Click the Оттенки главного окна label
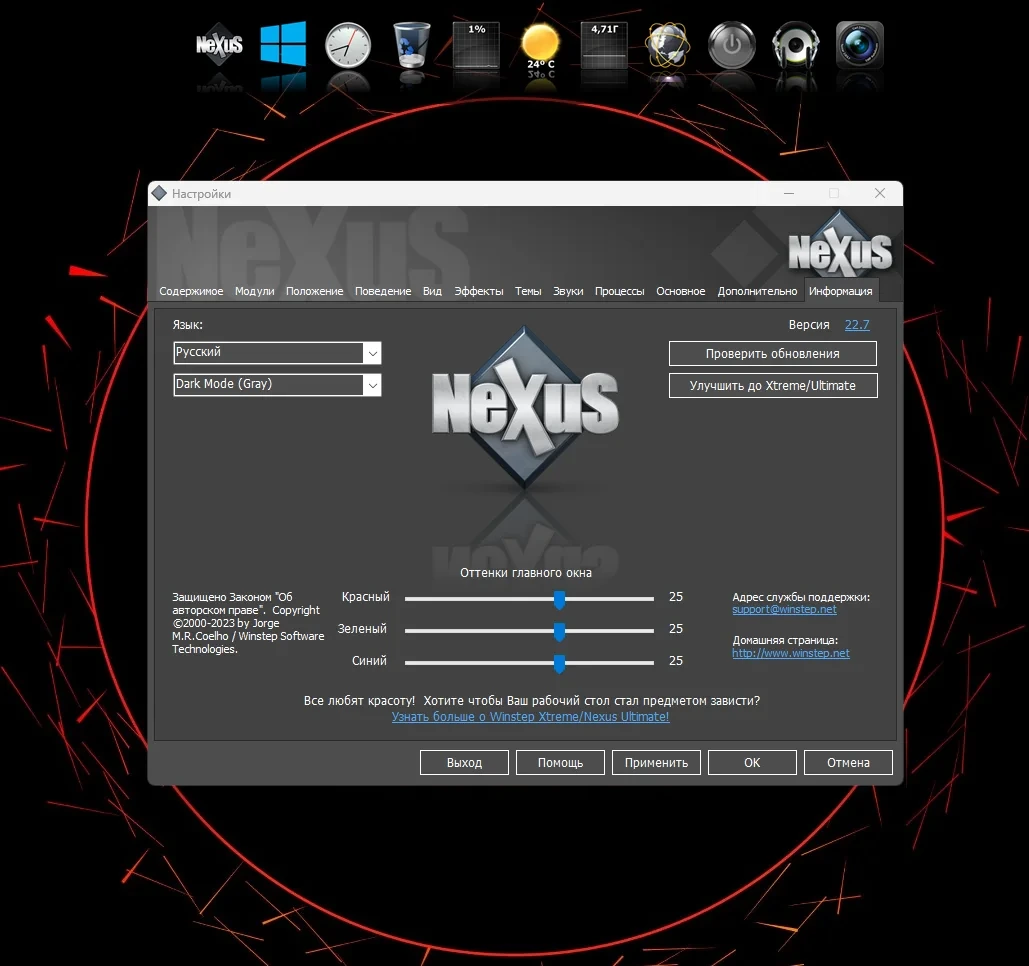1029x966 pixels. (526, 573)
